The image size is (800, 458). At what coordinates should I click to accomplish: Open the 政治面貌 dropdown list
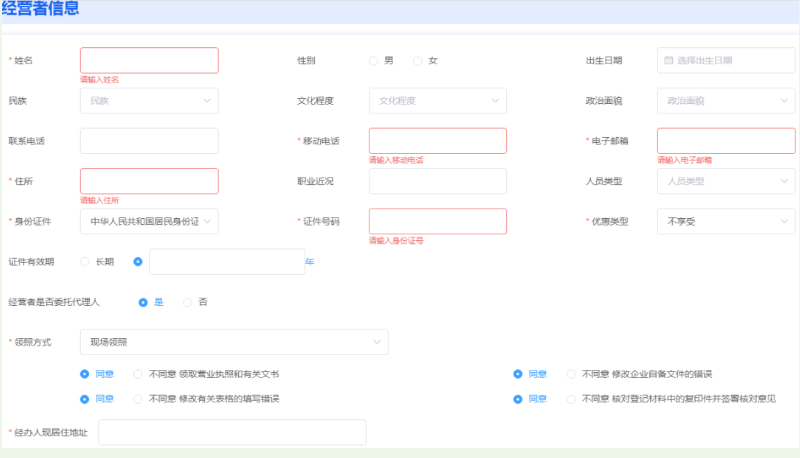[x=726, y=101]
